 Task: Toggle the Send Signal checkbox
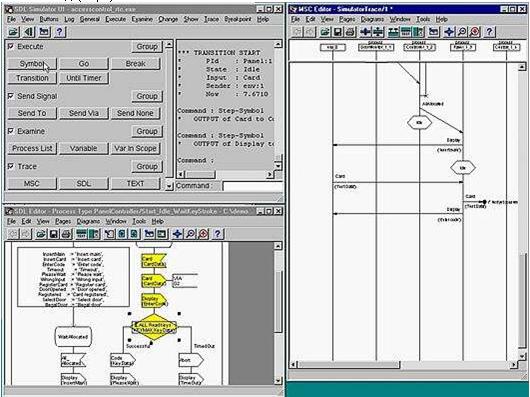click(x=11, y=96)
